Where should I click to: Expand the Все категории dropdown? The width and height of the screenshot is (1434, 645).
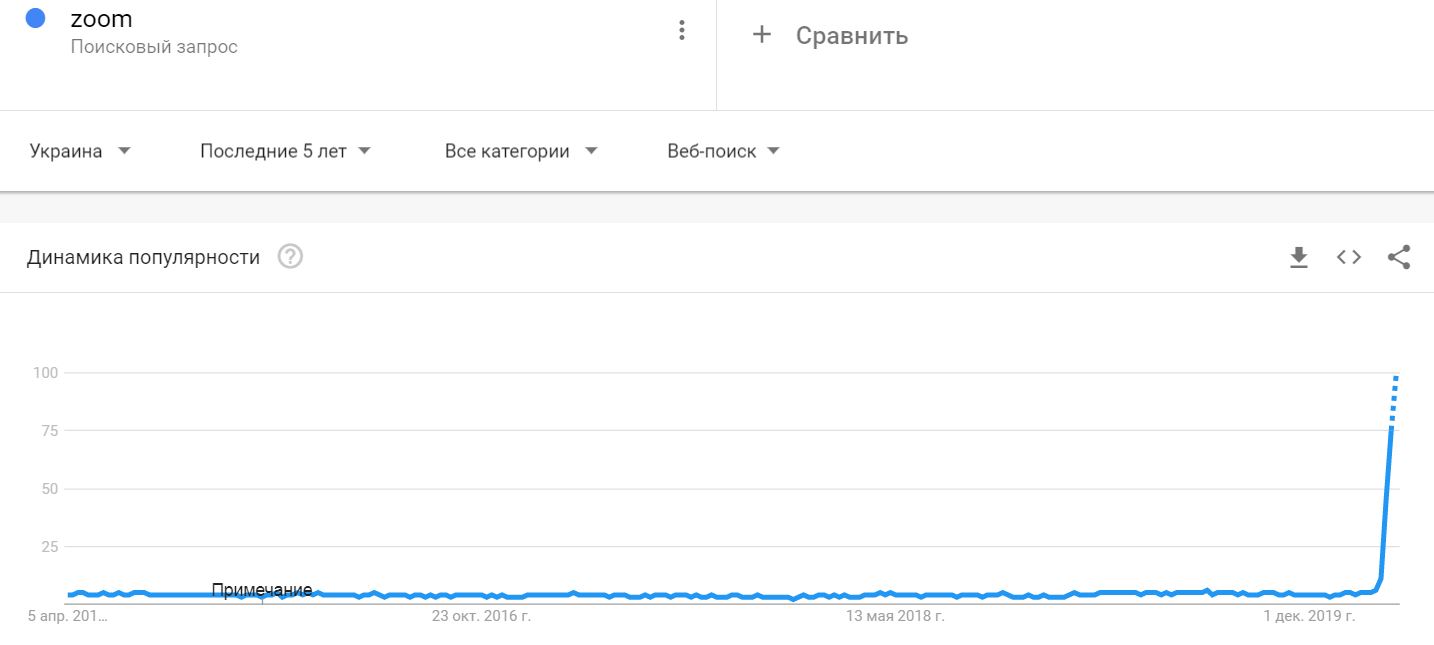point(521,152)
